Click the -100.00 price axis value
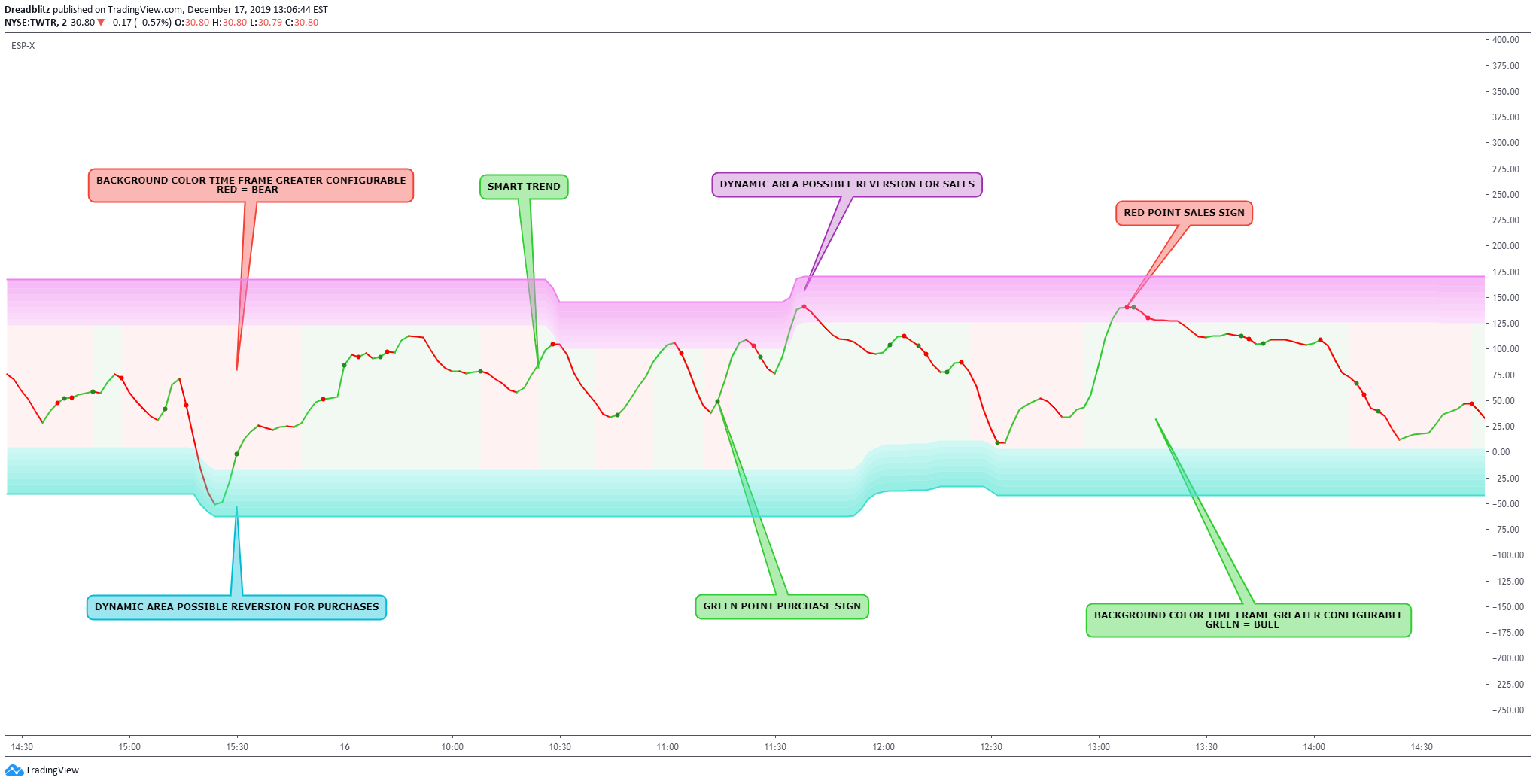 [x=1508, y=555]
